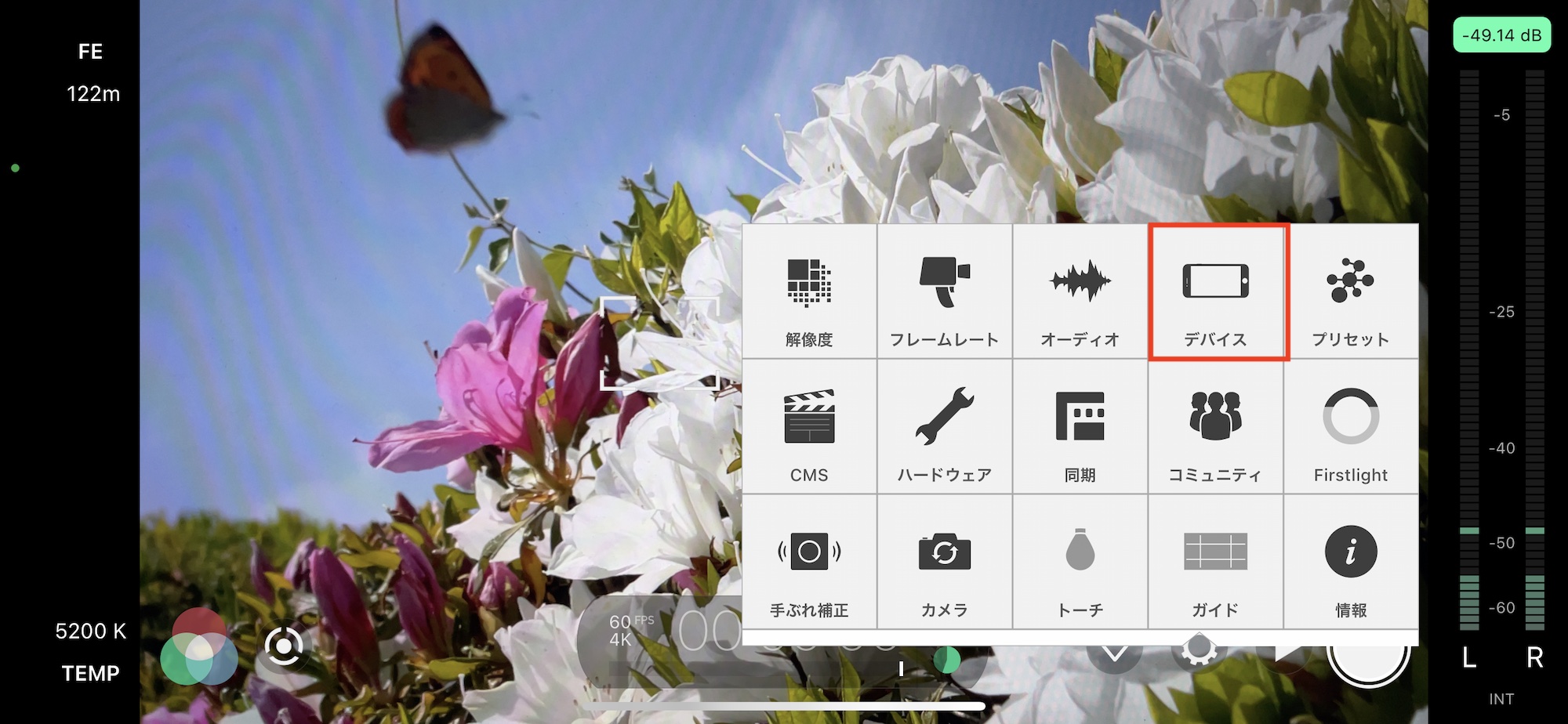Toggle the ガイド guide overlay

1216,562
